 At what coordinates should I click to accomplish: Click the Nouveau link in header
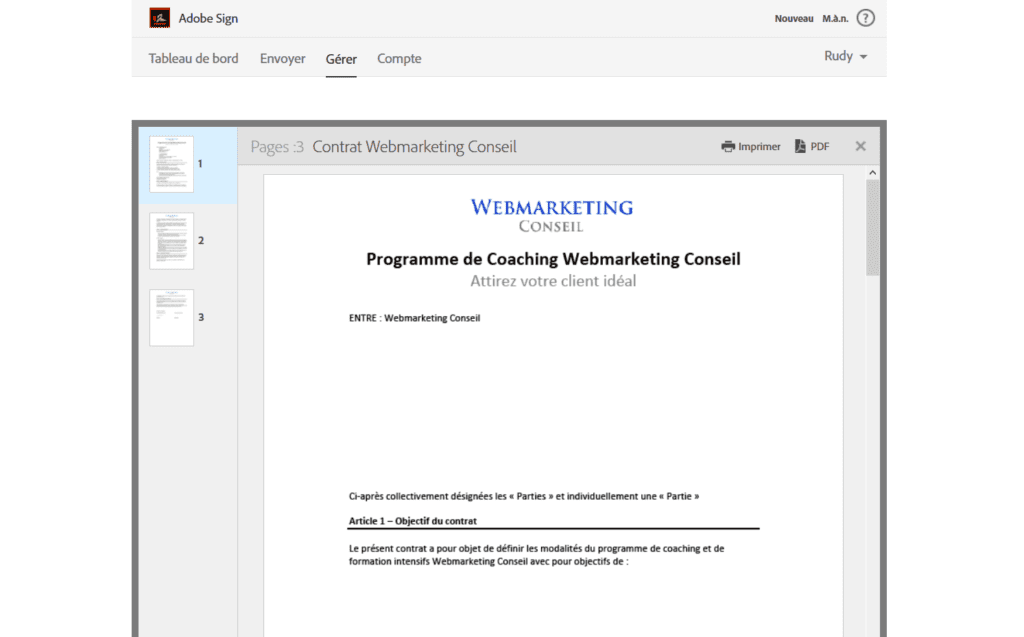point(793,18)
